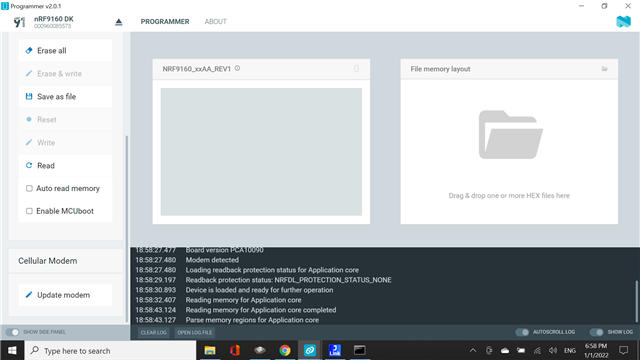Screen dimensions: 640x360
Task: Click the large folder drop-zone icon
Action: (x=510, y=135)
